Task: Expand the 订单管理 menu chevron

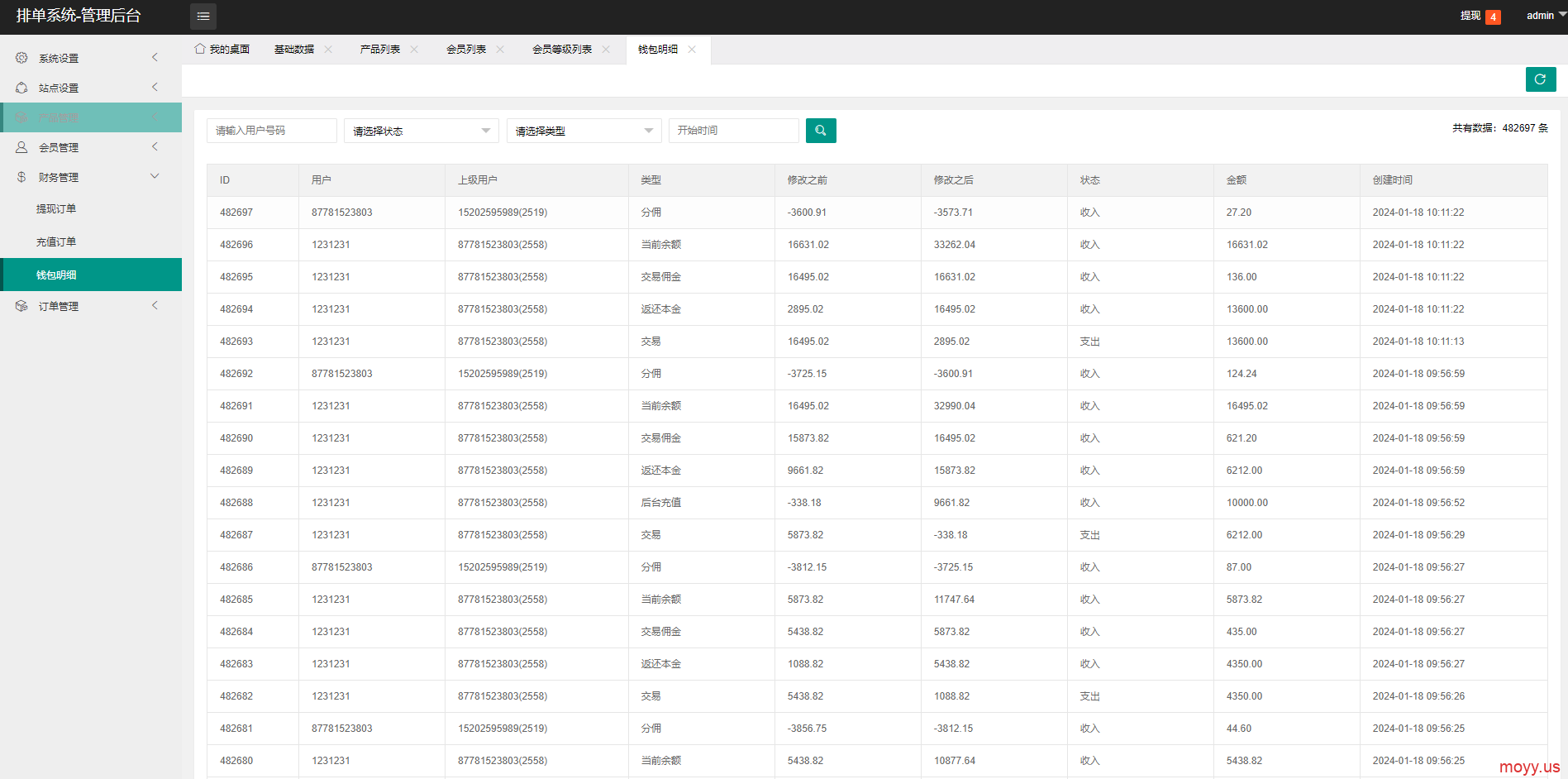Action: (x=155, y=305)
